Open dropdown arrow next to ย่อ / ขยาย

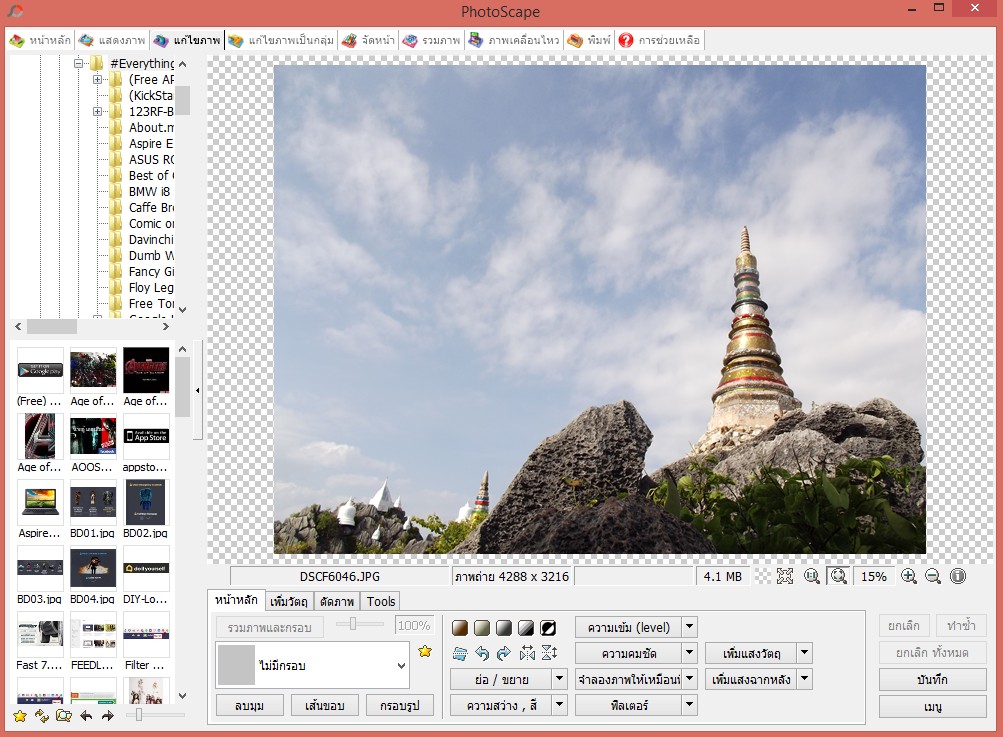[559, 679]
